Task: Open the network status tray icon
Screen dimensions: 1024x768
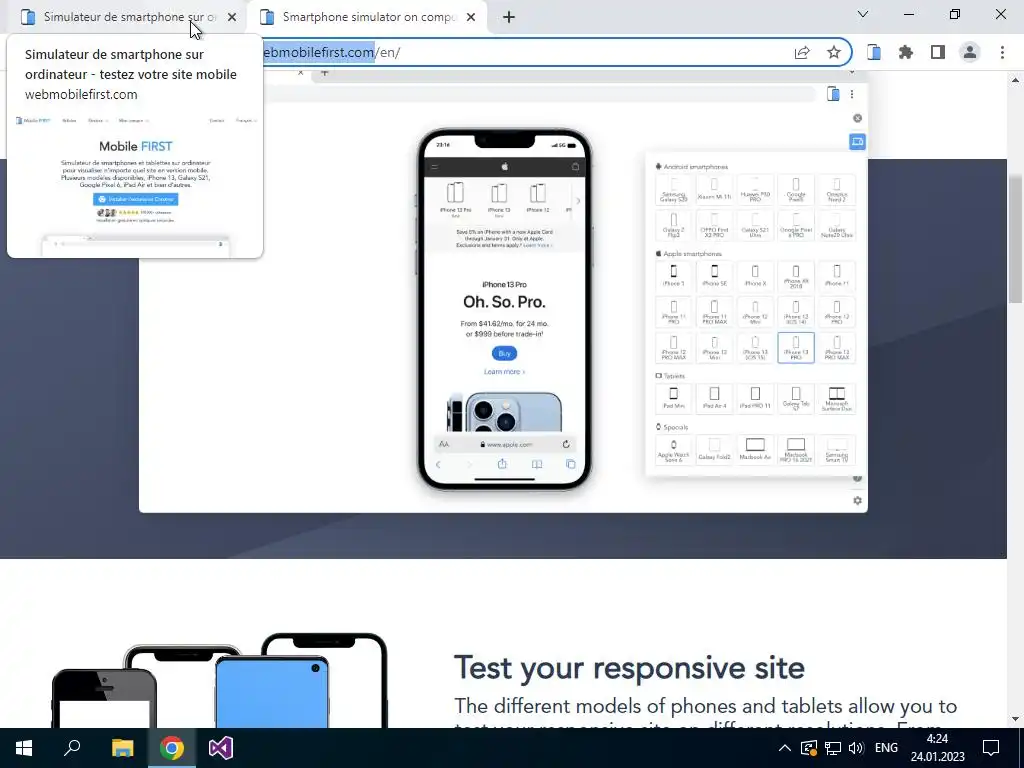Action: [833, 748]
